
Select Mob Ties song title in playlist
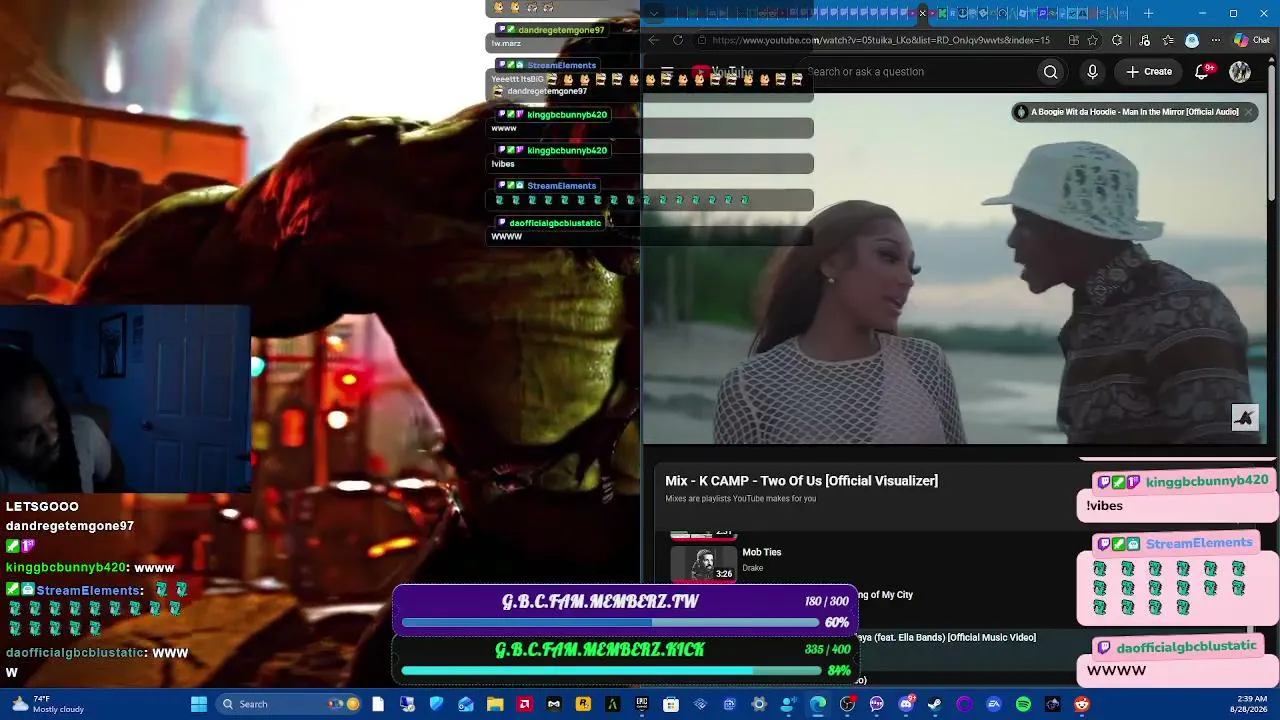(762, 552)
